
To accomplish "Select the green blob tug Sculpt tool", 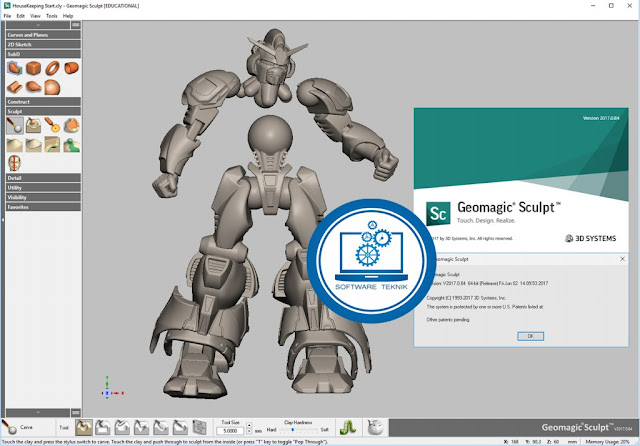I will [71, 145].
